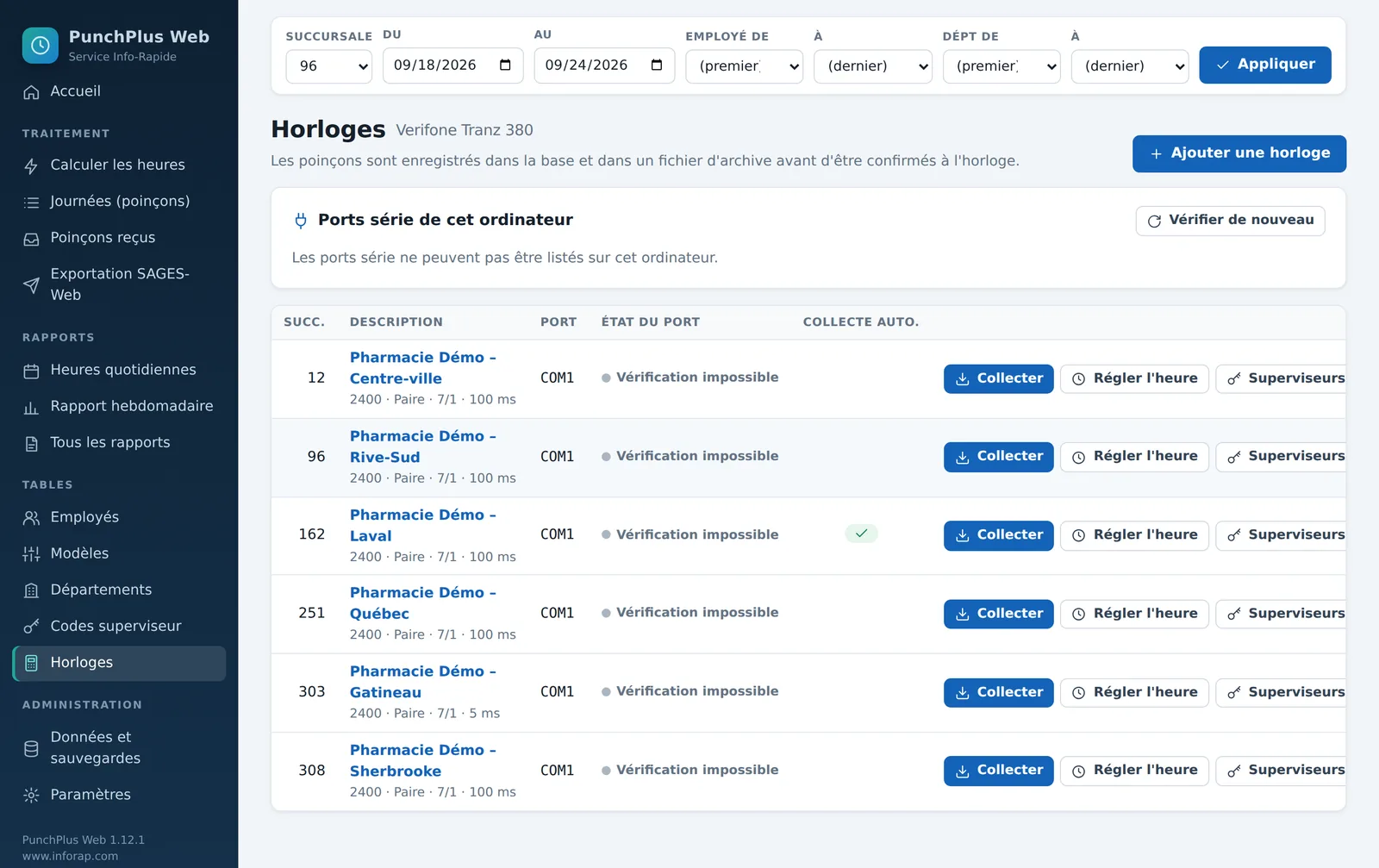The image size is (1379, 868).
Task: Click the document icon beside Tous les rapports
Action: coord(31,443)
